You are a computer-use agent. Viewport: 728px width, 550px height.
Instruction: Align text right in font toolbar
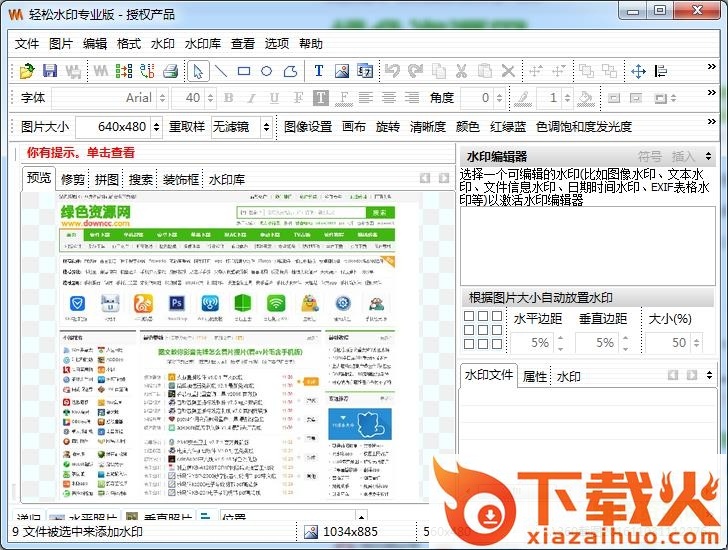tap(411, 98)
